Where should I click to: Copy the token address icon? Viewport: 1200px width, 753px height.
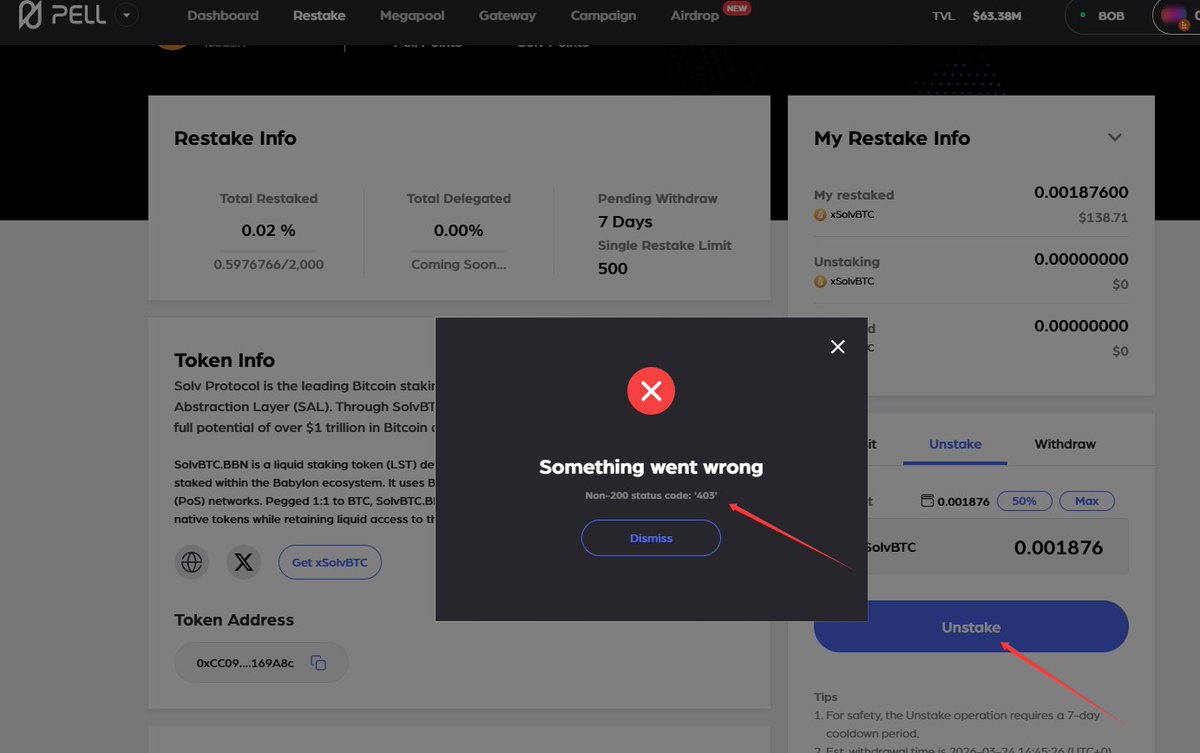319,662
